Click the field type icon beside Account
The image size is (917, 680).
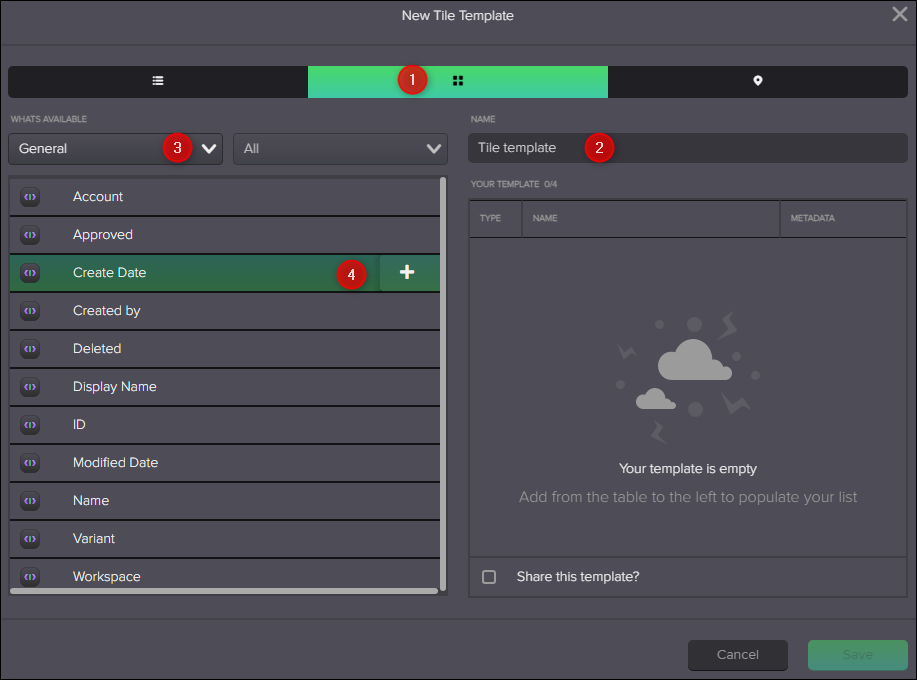29,196
